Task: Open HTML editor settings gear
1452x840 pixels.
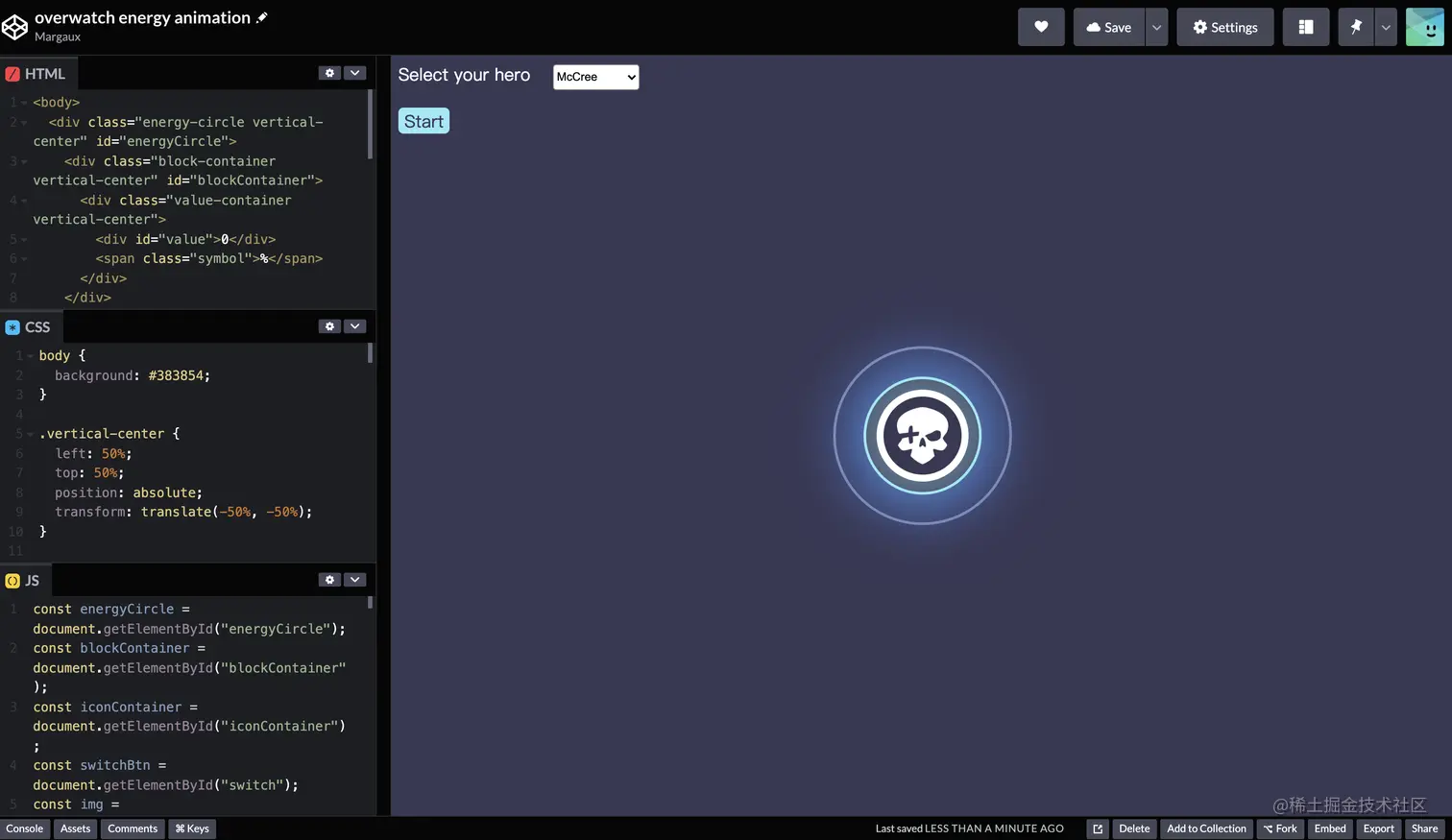Action: pos(329,73)
